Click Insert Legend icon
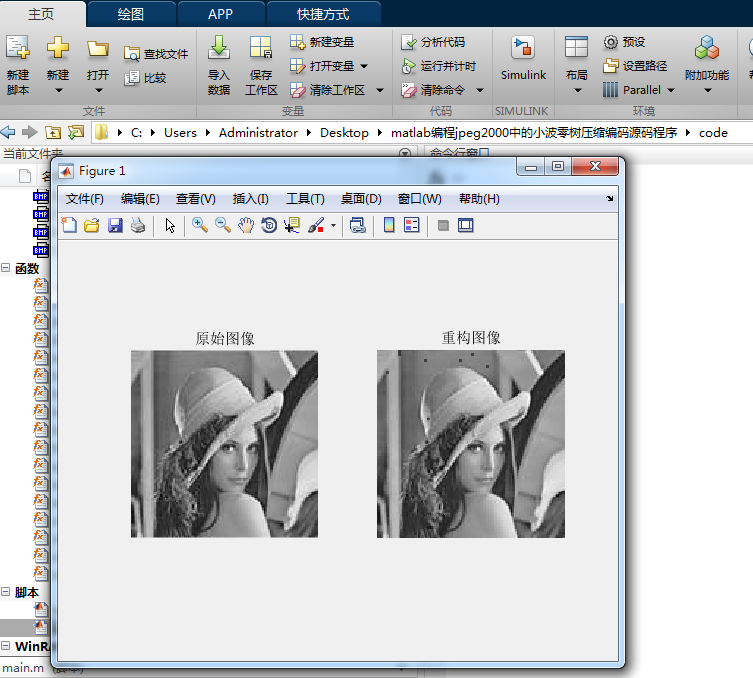The height and width of the screenshot is (678, 753). click(x=412, y=225)
